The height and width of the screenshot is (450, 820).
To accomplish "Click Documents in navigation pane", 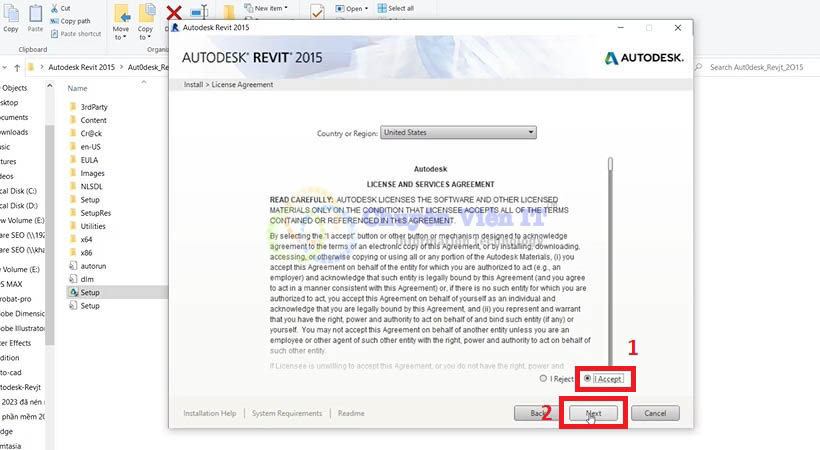I will tap(14, 117).
